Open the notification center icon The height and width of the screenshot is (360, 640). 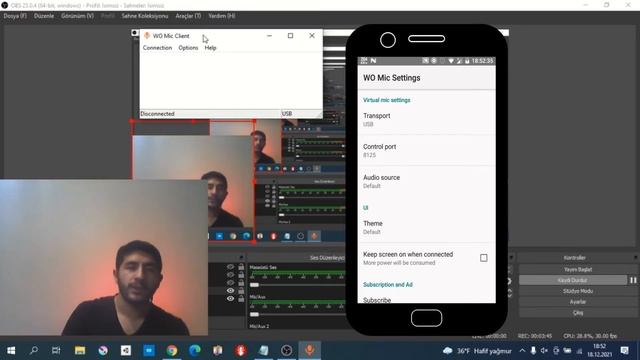click(624, 350)
